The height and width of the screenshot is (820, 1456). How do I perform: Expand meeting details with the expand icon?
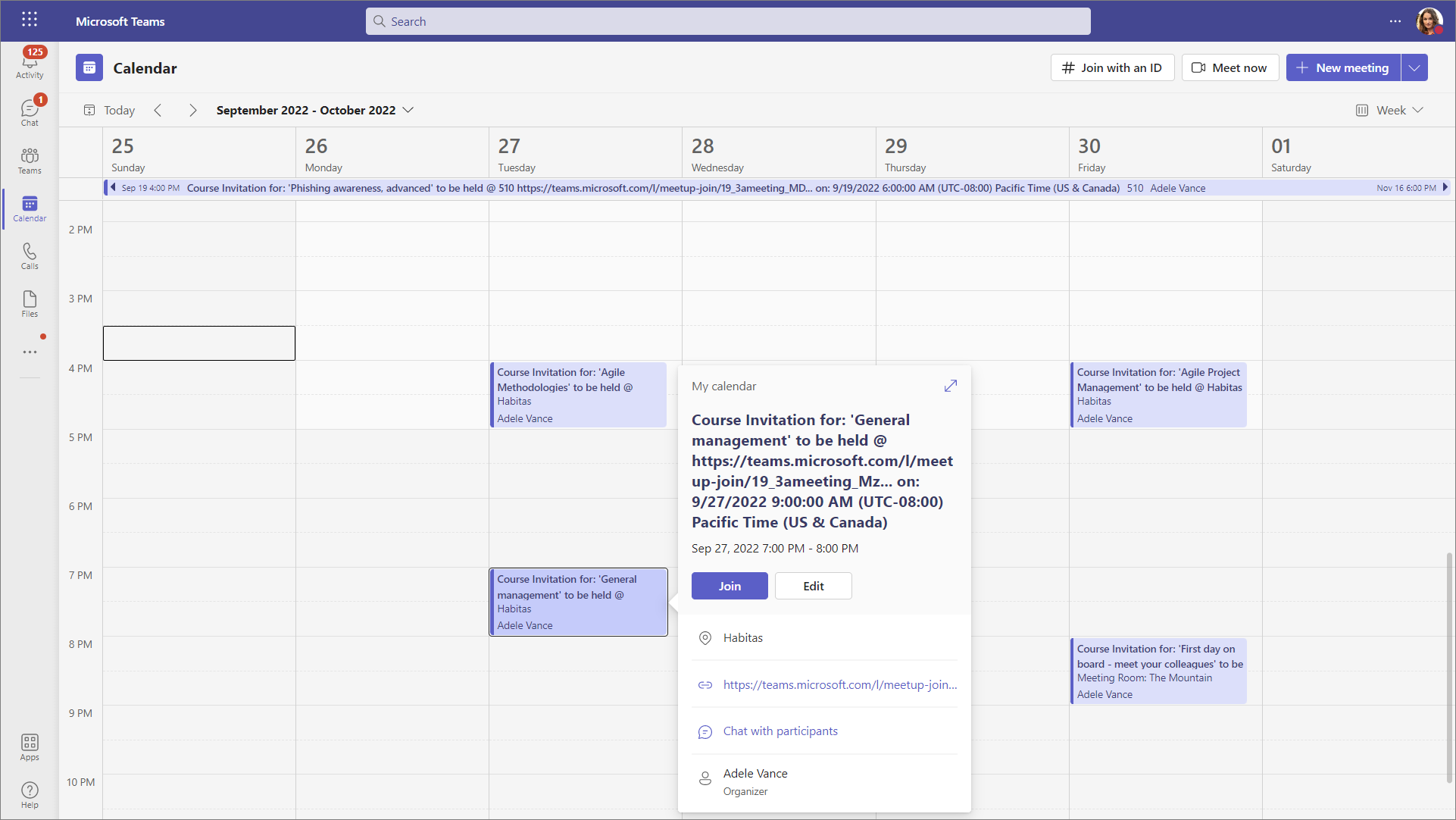coord(951,386)
